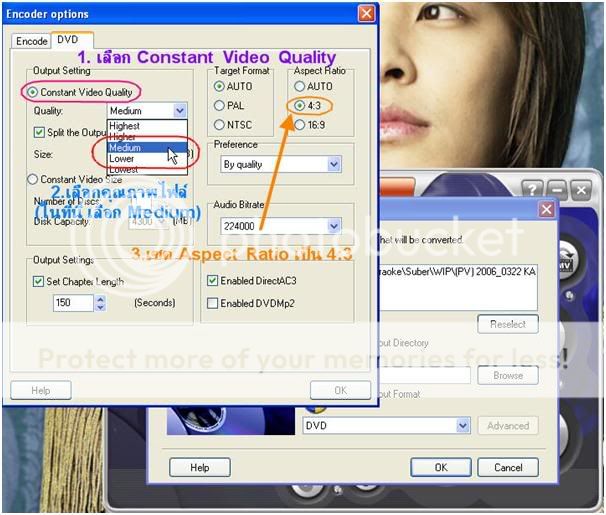The height and width of the screenshot is (515, 606).
Task: Open the DVD output format dropdown
Action: (x=386, y=425)
